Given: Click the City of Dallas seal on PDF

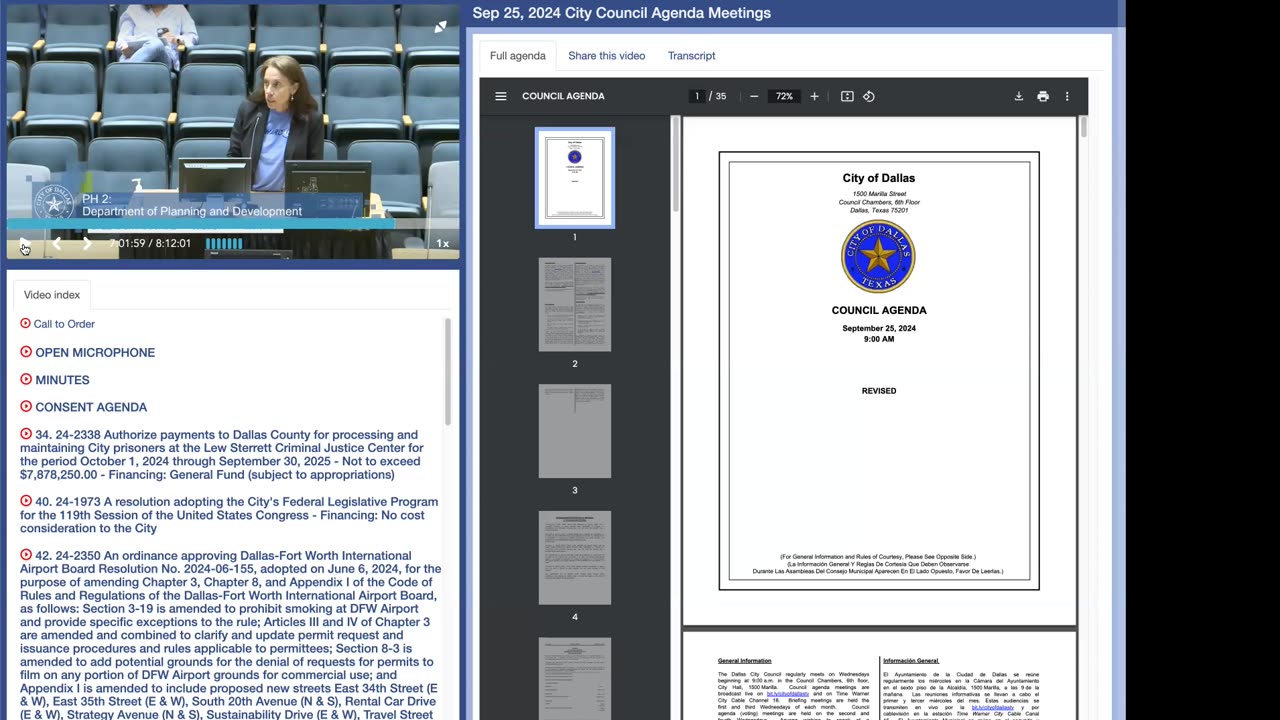Looking at the screenshot, I should click(x=878, y=257).
